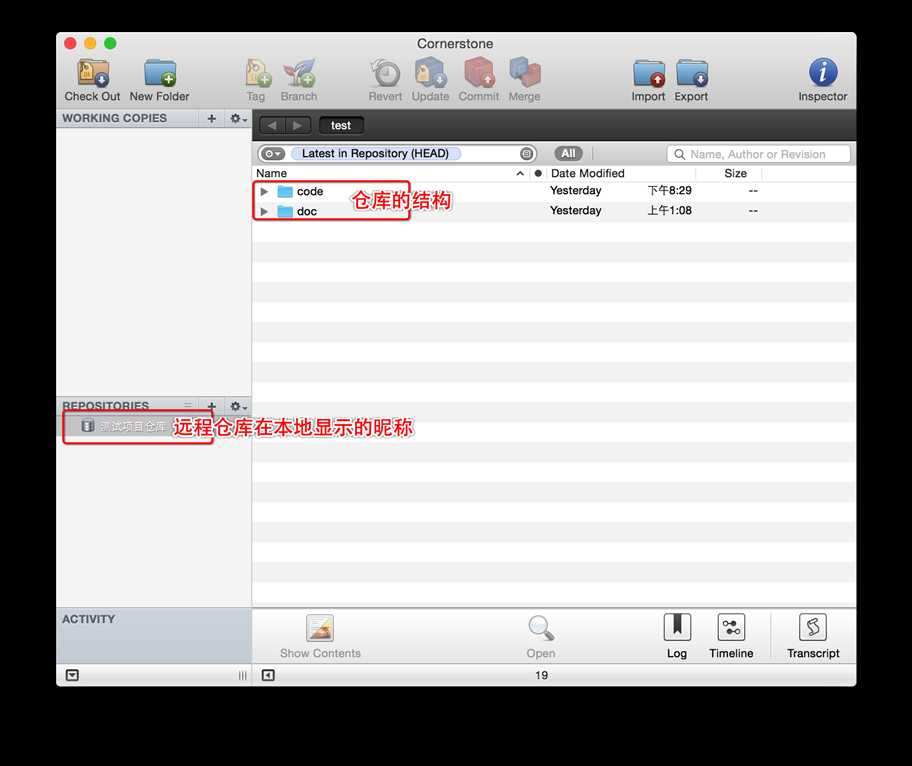Click the WORKING COPIES header
The width and height of the screenshot is (912, 766).
pyautogui.click(x=115, y=118)
